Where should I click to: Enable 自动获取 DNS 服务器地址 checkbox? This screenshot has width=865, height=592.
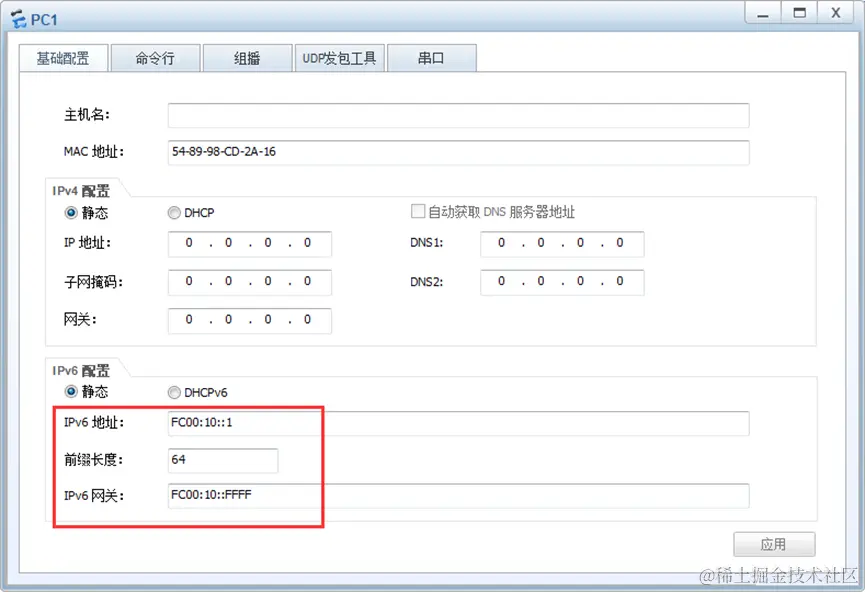pos(418,211)
